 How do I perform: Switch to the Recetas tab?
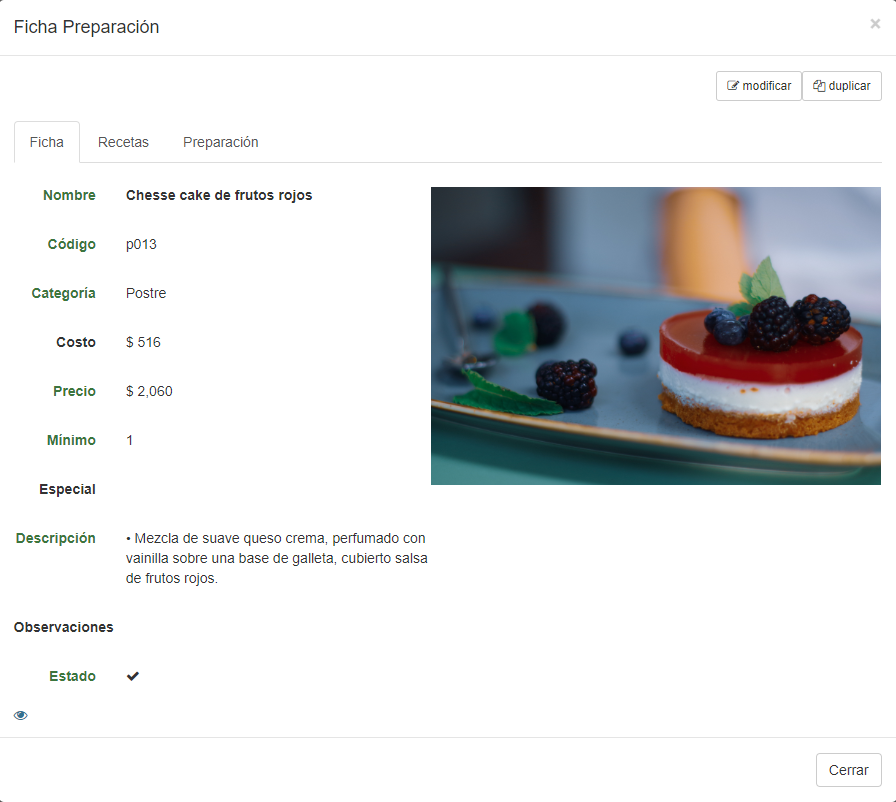[123, 142]
